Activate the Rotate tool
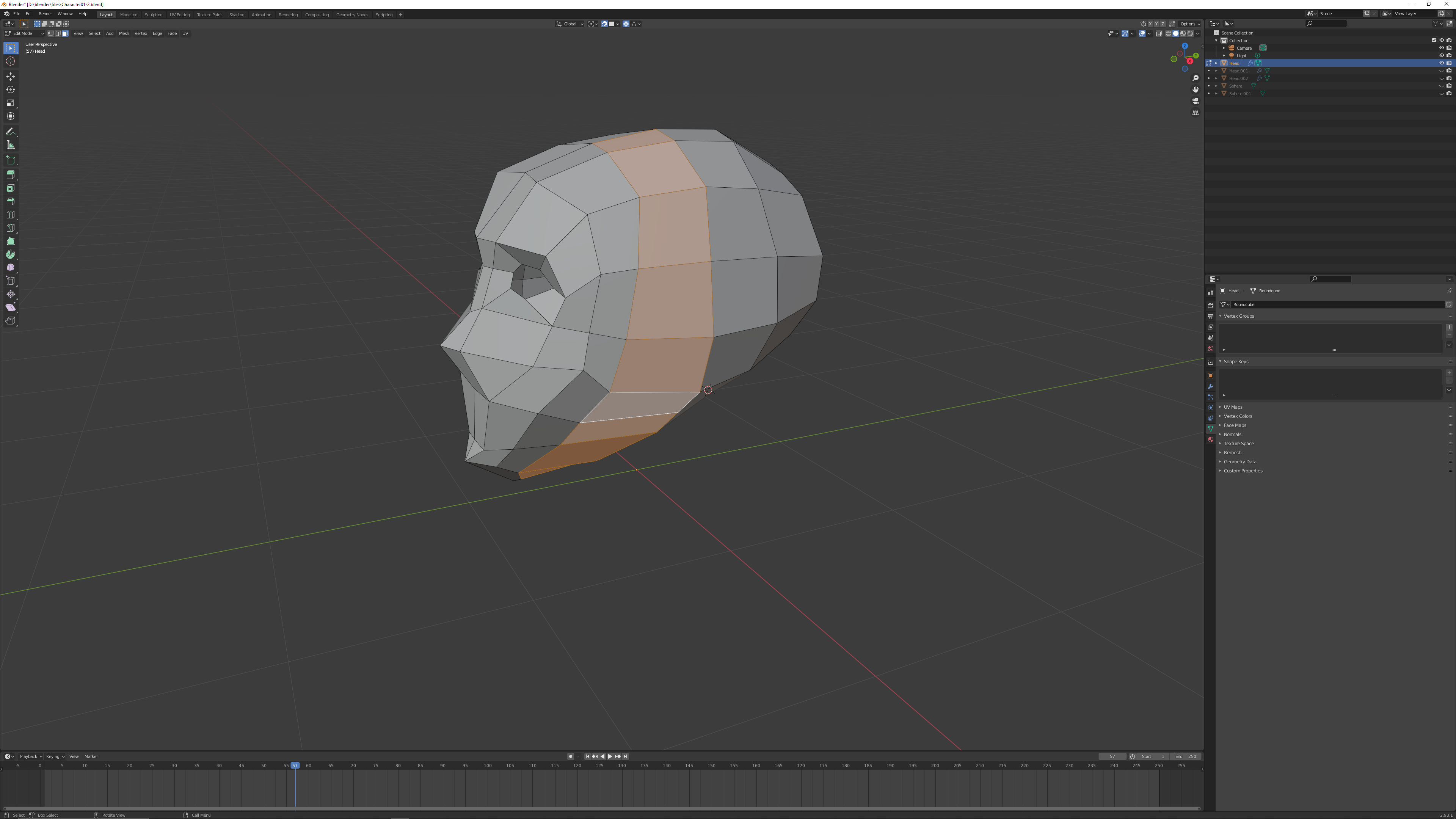This screenshot has height=819, width=1456. pyautogui.click(x=10, y=89)
